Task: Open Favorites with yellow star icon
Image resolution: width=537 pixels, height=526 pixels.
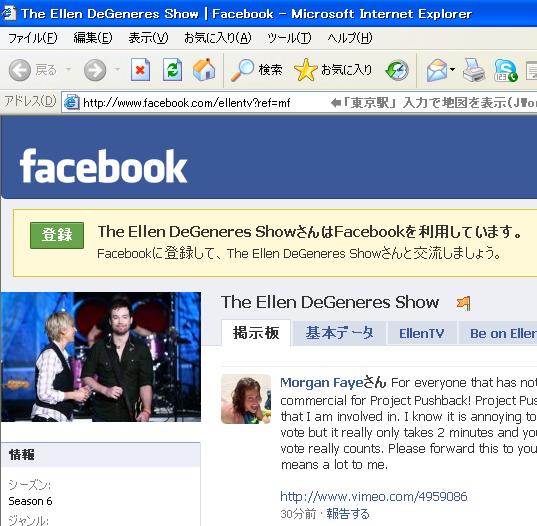Action: [305, 70]
